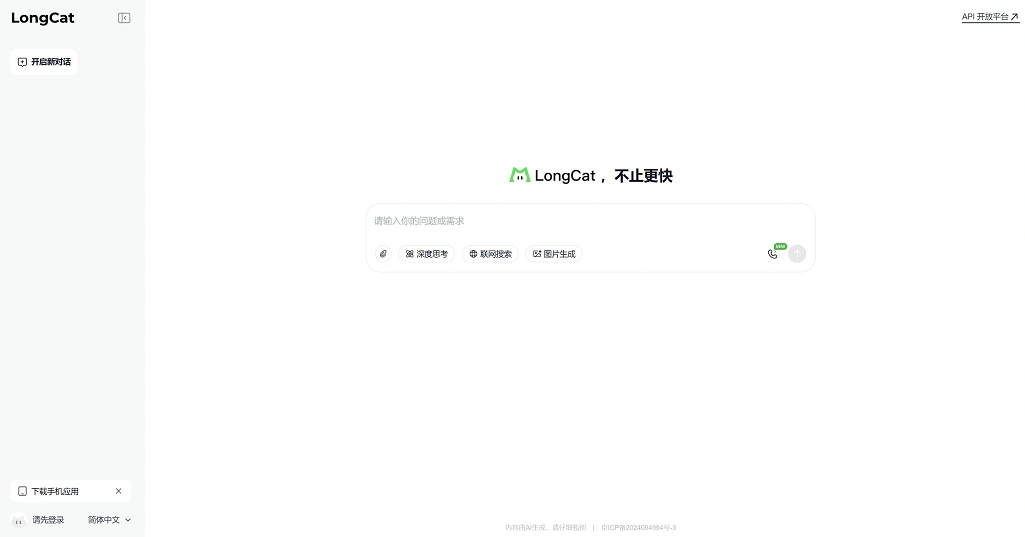Toggle 图片生成 image generation mode
This screenshot has height=537, width=1025.
pos(554,254)
